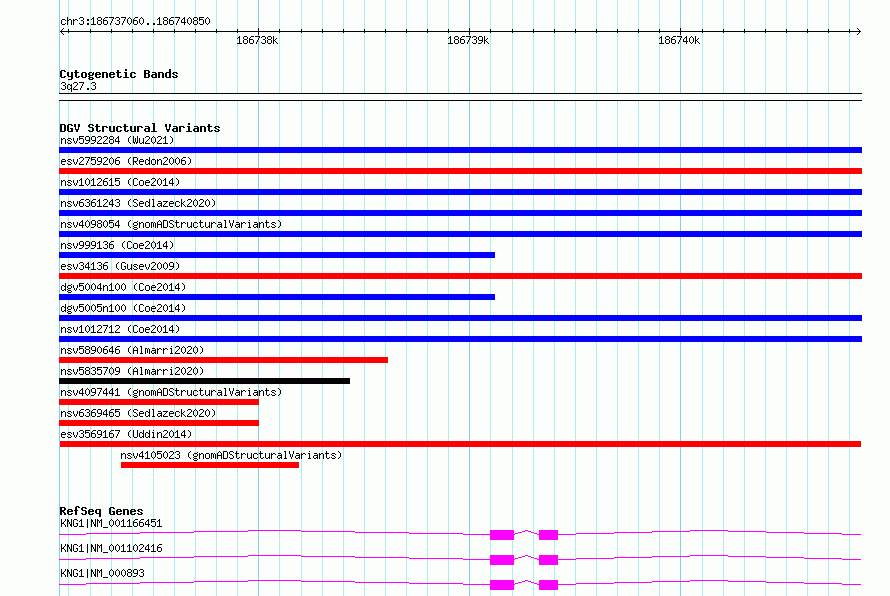Open nsv4105023 (gnomADStructuralVariants) label
890x596 pixels.
click(x=231, y=455)
